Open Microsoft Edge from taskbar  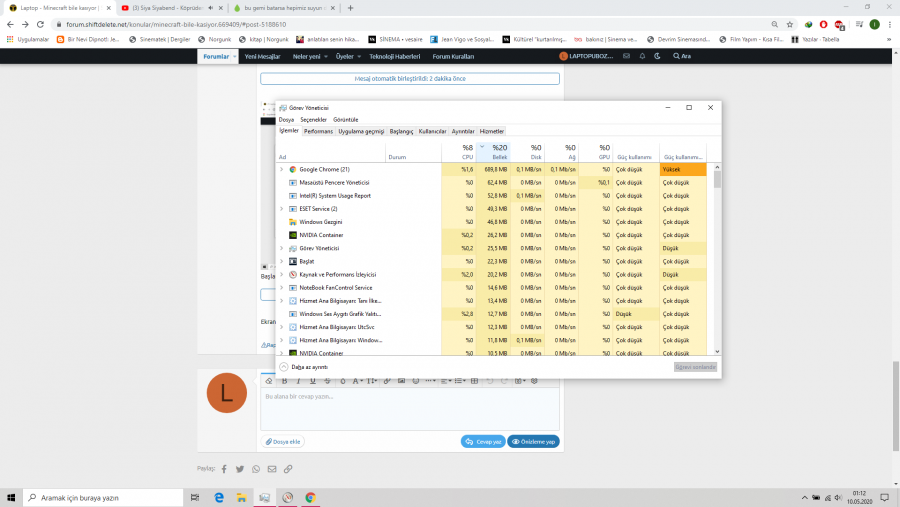[x=219, y=498]
